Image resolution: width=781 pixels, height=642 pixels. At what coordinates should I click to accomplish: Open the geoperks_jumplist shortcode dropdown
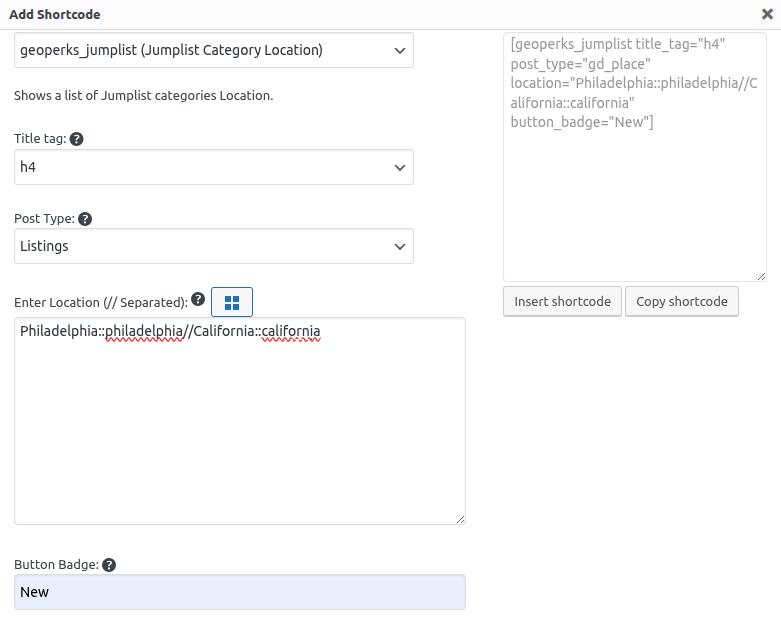[x=214, y=51]
